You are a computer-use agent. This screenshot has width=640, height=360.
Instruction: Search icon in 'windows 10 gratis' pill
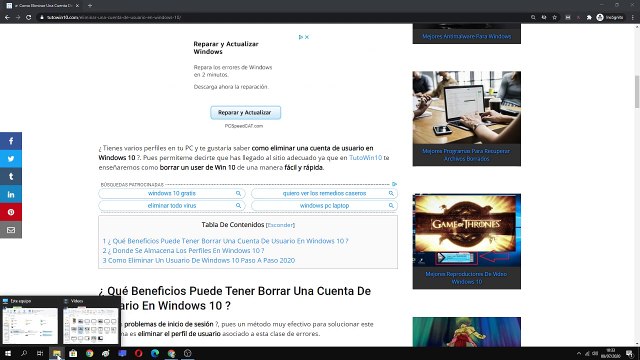238,193
